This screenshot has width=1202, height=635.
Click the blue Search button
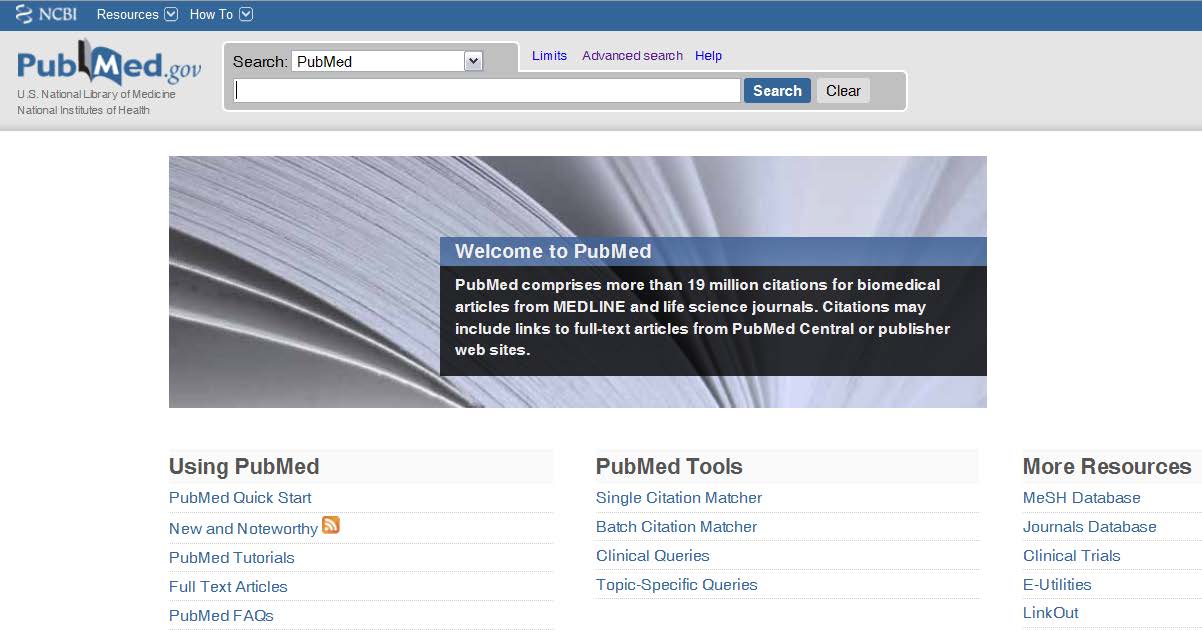tap(777, 90)
